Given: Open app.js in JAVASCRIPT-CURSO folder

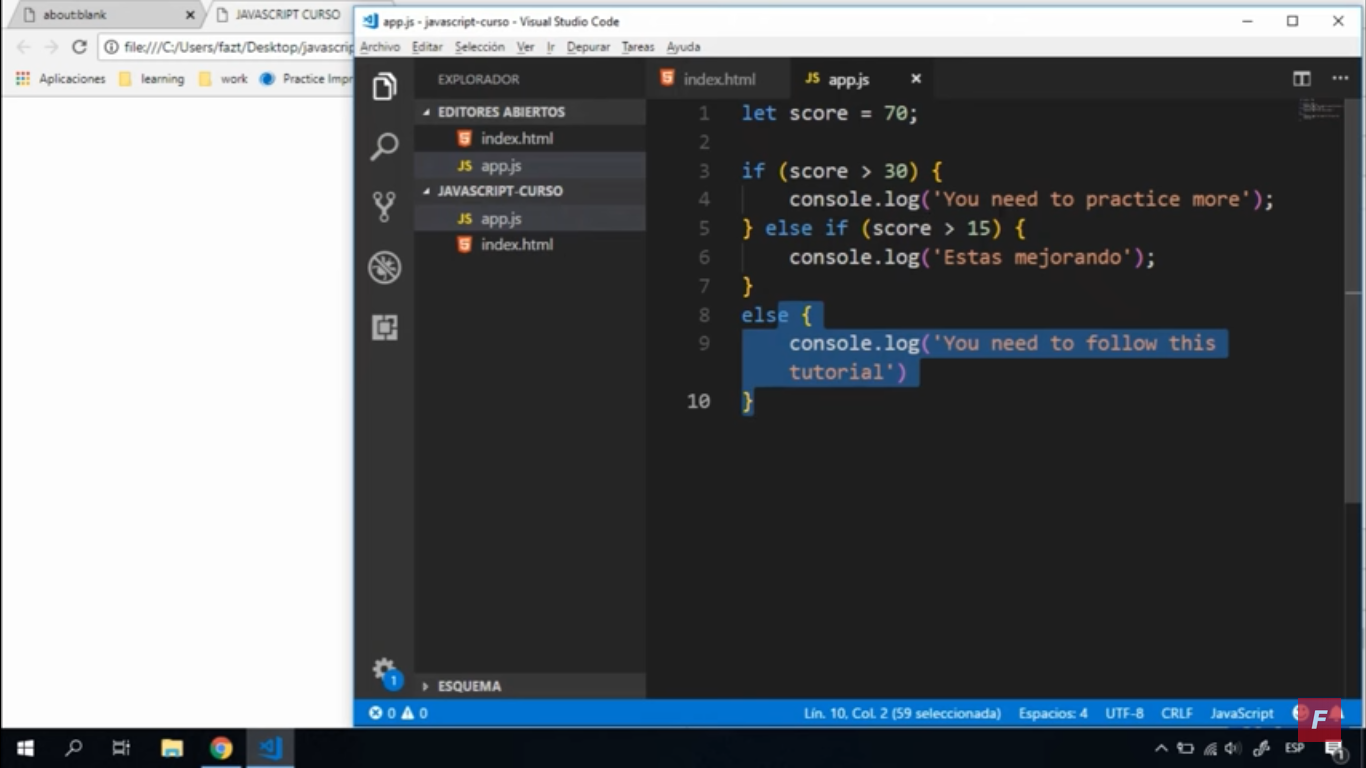Looking at the screenshot, I should [530, 218].
